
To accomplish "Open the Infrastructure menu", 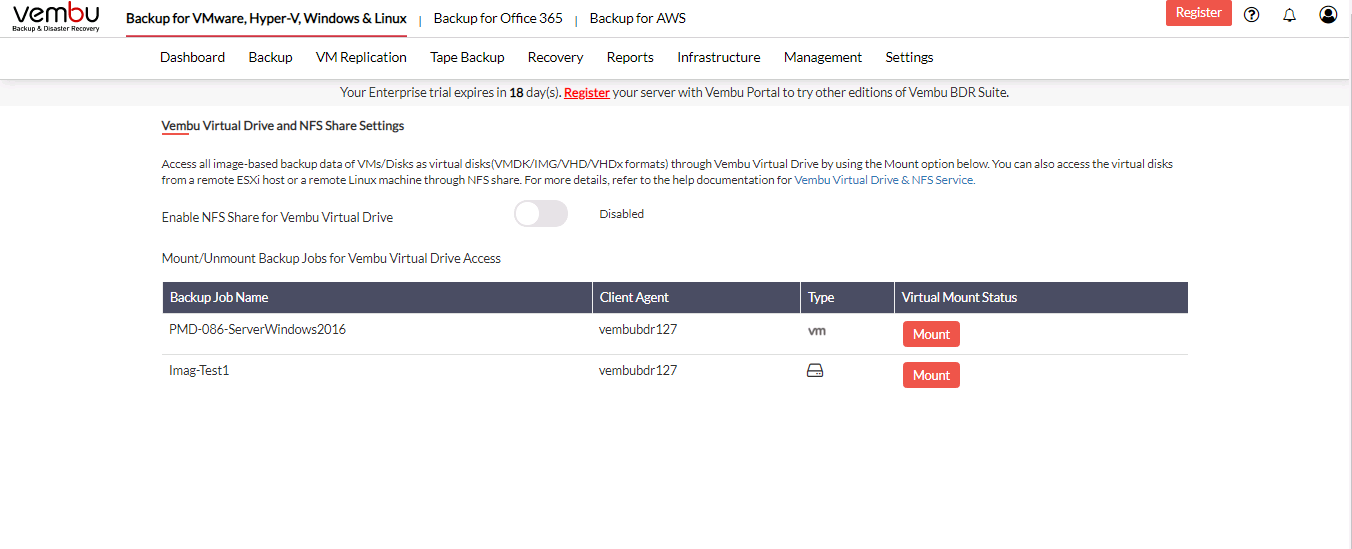I will click(x=718, y=57).
